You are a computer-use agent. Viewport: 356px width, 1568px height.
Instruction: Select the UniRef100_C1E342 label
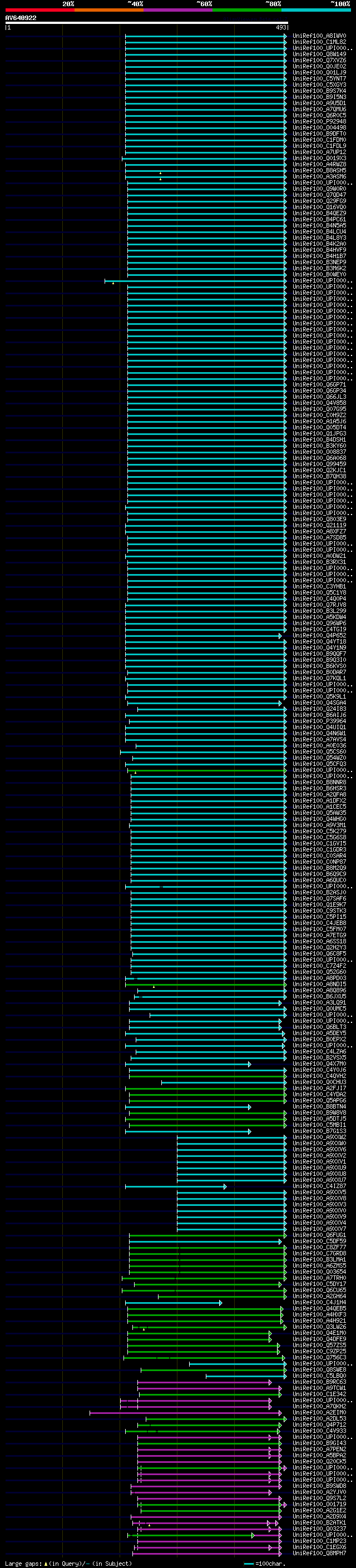319,1394
